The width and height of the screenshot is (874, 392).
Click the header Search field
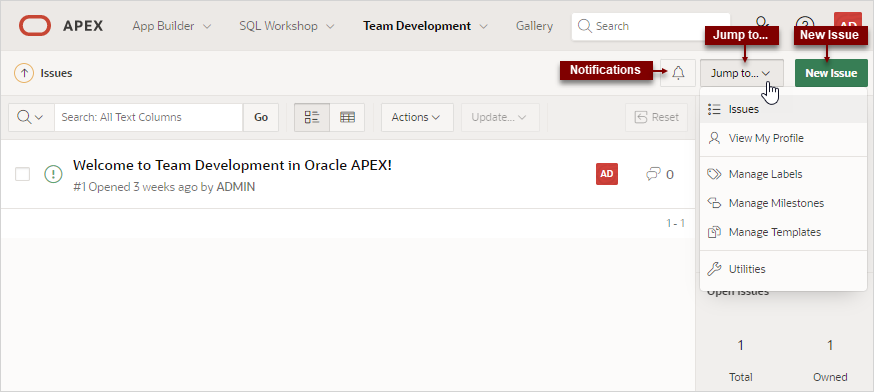(650, 26)
